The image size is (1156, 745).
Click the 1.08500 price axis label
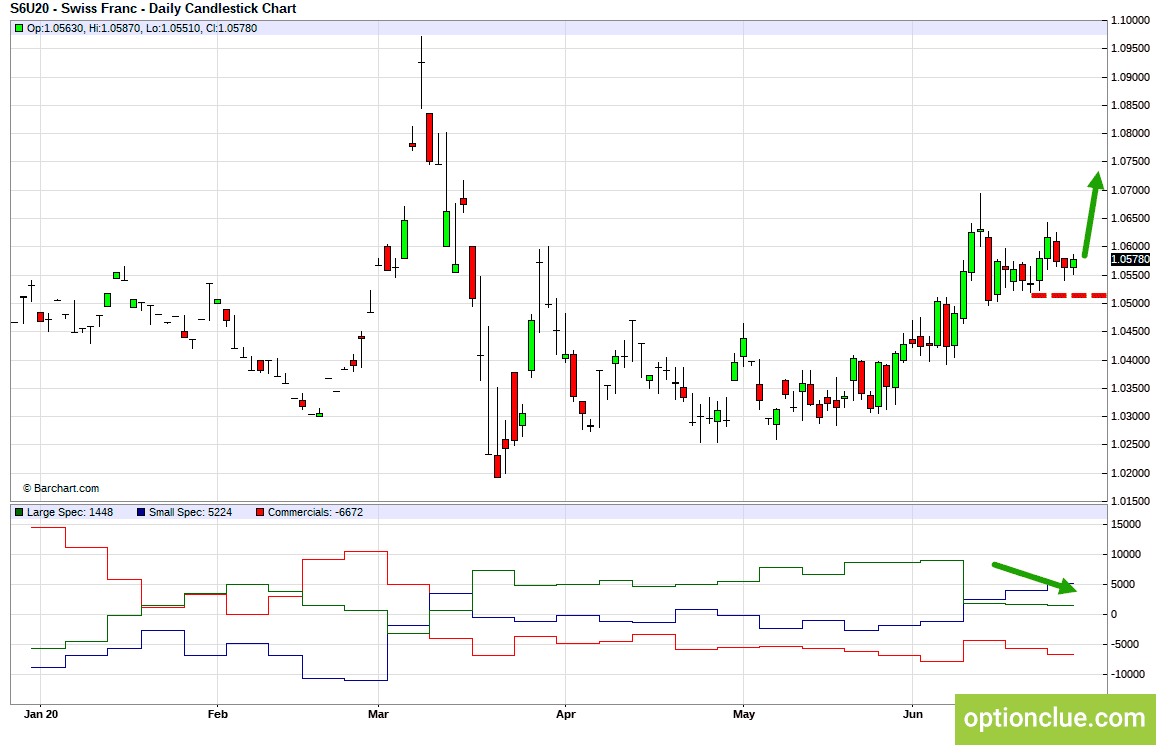tap(1130, 105)
